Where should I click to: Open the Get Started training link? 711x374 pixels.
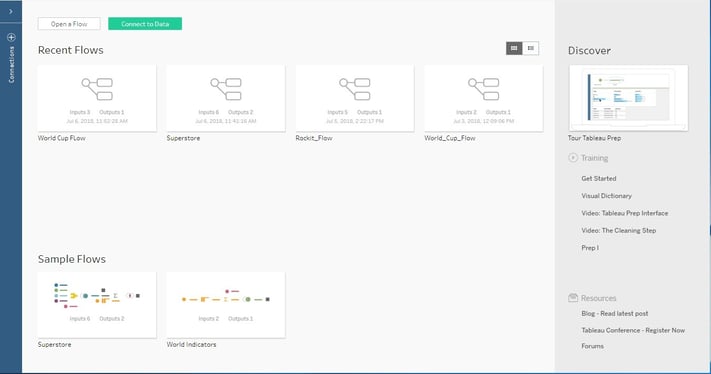coord(599,179)
